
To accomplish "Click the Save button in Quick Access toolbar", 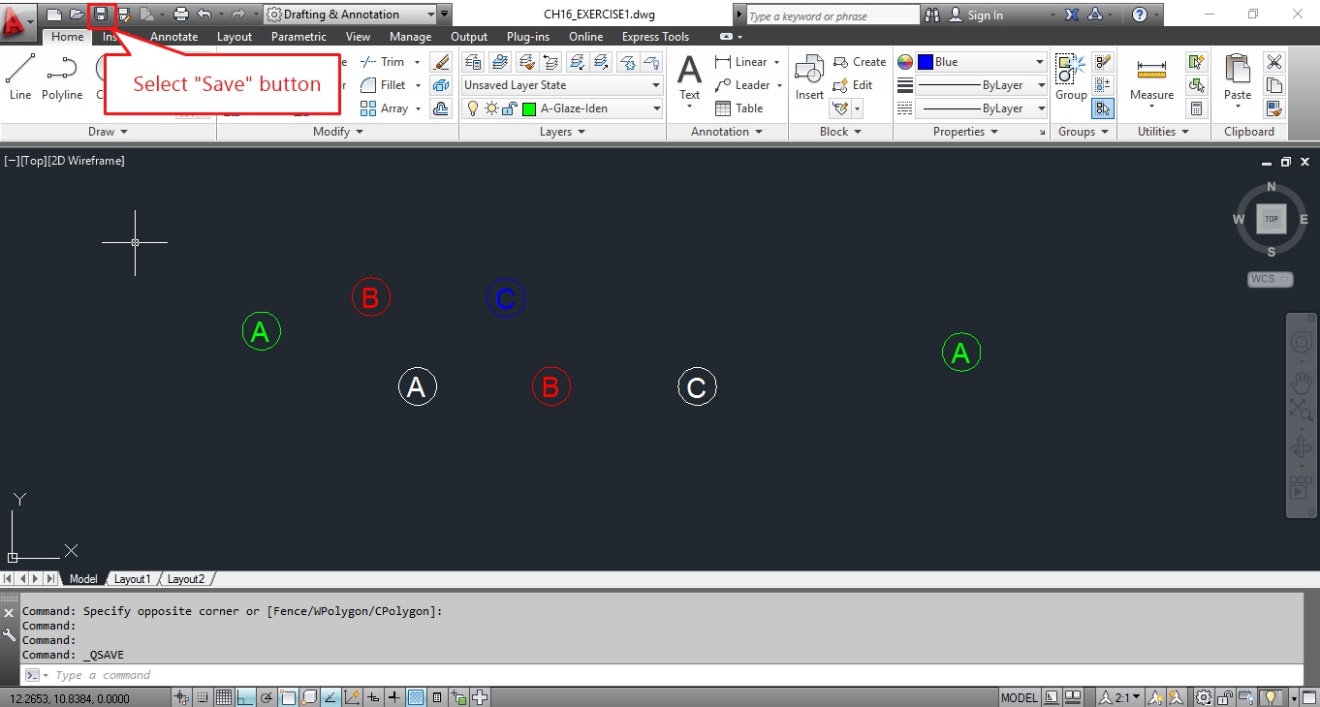I will point(99,14).
